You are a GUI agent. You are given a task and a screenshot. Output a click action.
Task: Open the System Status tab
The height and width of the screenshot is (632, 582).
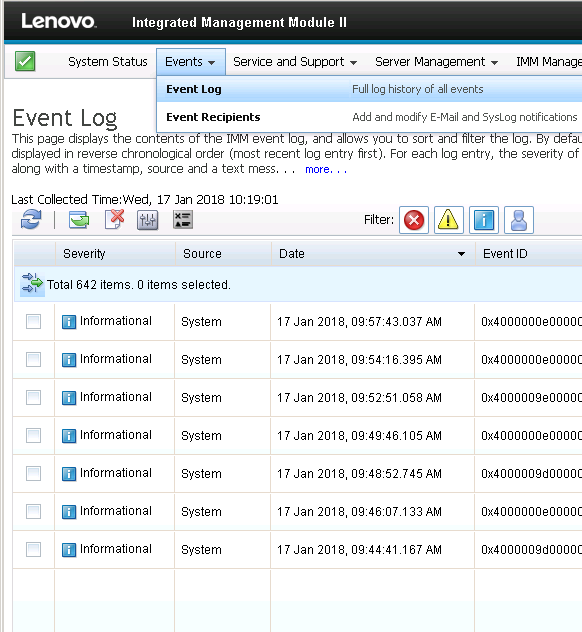coord(108,62)
